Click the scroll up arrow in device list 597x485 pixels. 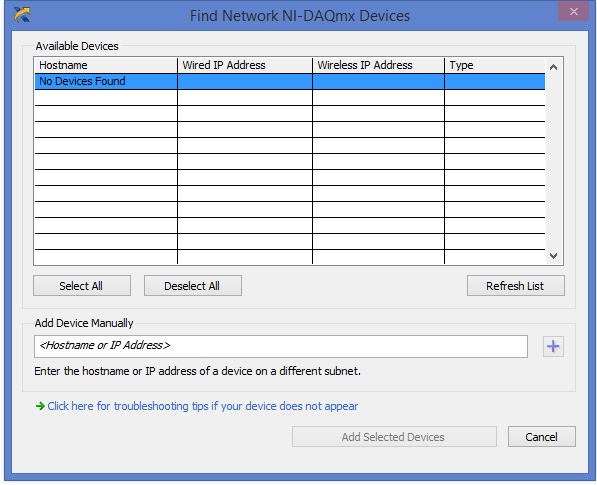coord(553,67)
